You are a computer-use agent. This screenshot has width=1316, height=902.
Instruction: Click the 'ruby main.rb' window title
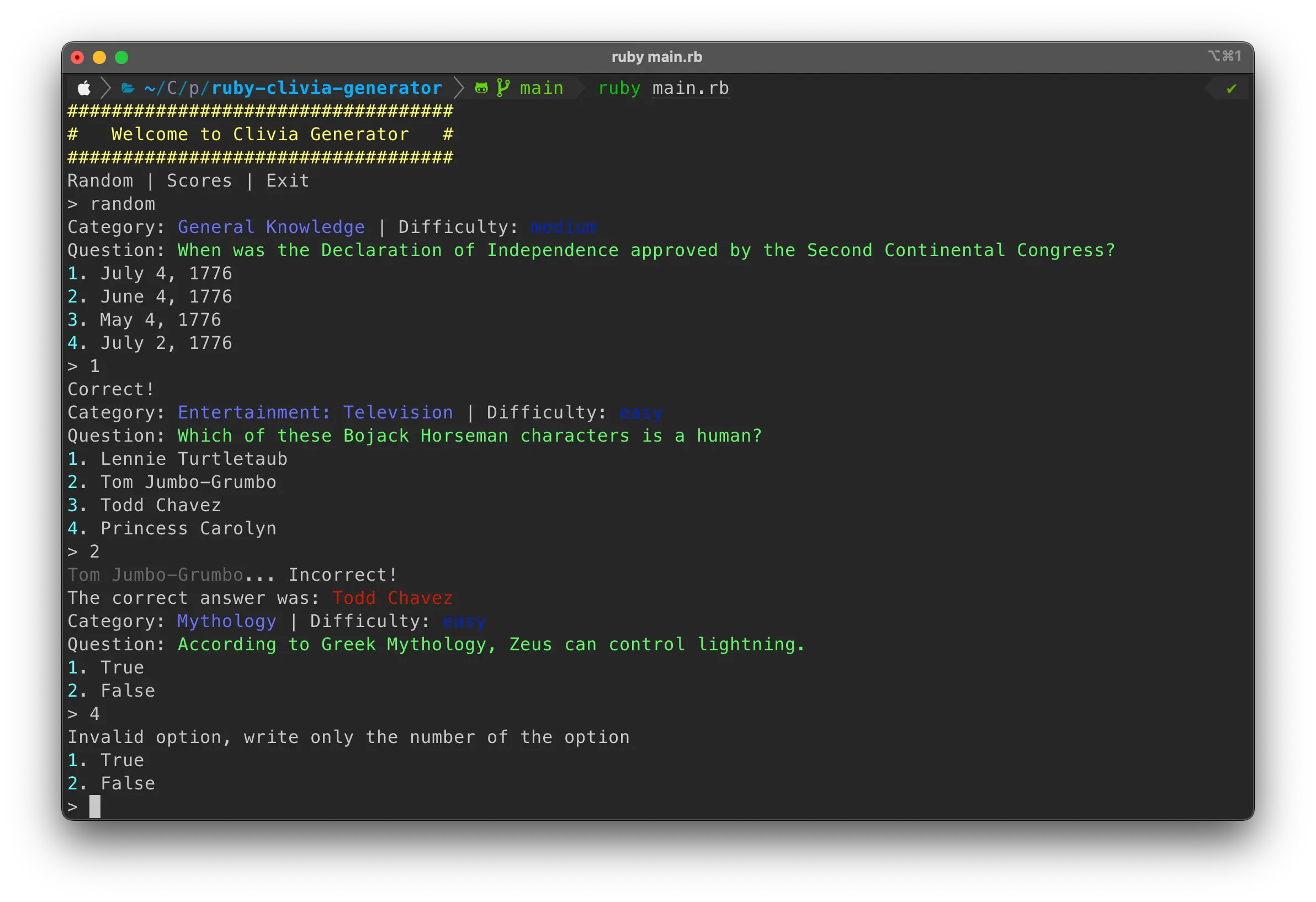tap(657, 57)
